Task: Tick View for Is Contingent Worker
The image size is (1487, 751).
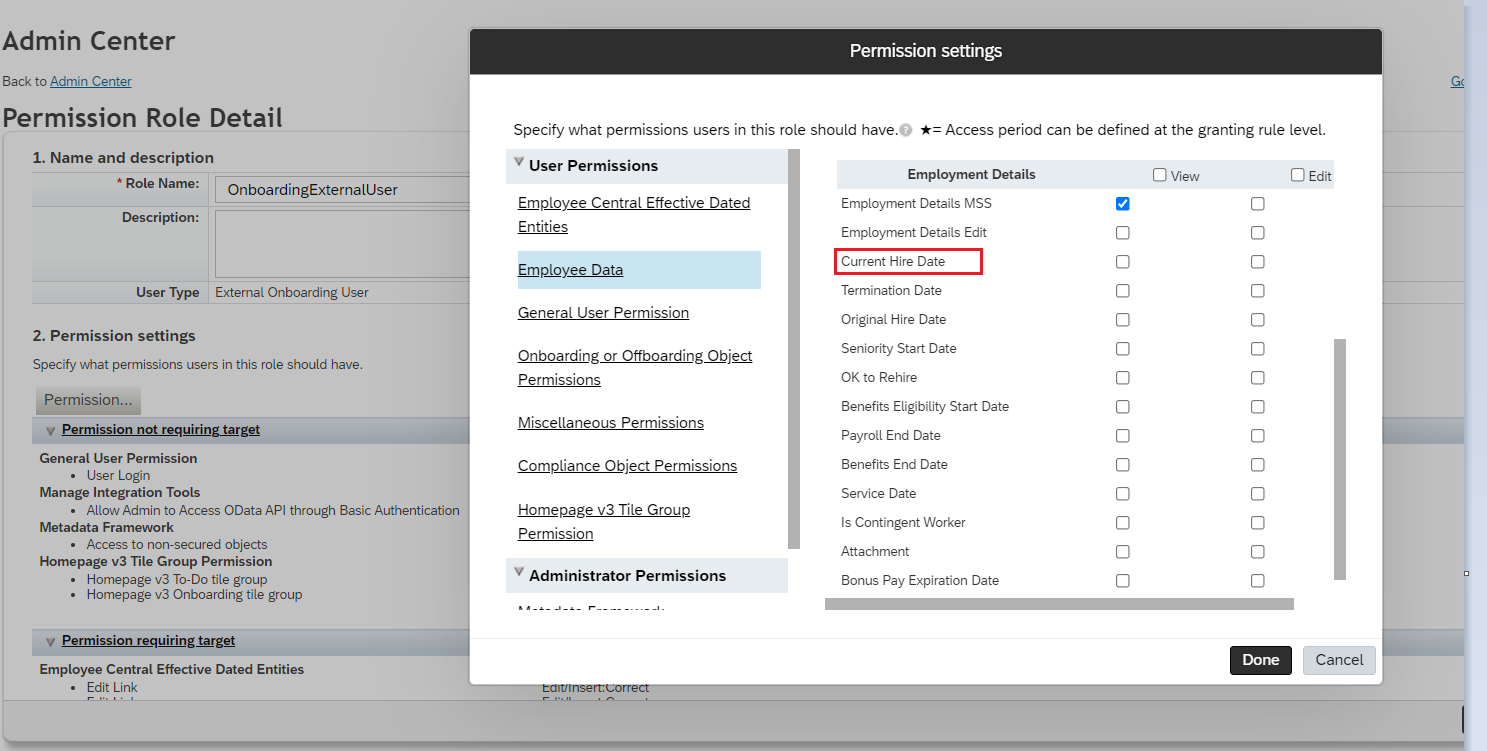Action: (x=1123, y=523)
